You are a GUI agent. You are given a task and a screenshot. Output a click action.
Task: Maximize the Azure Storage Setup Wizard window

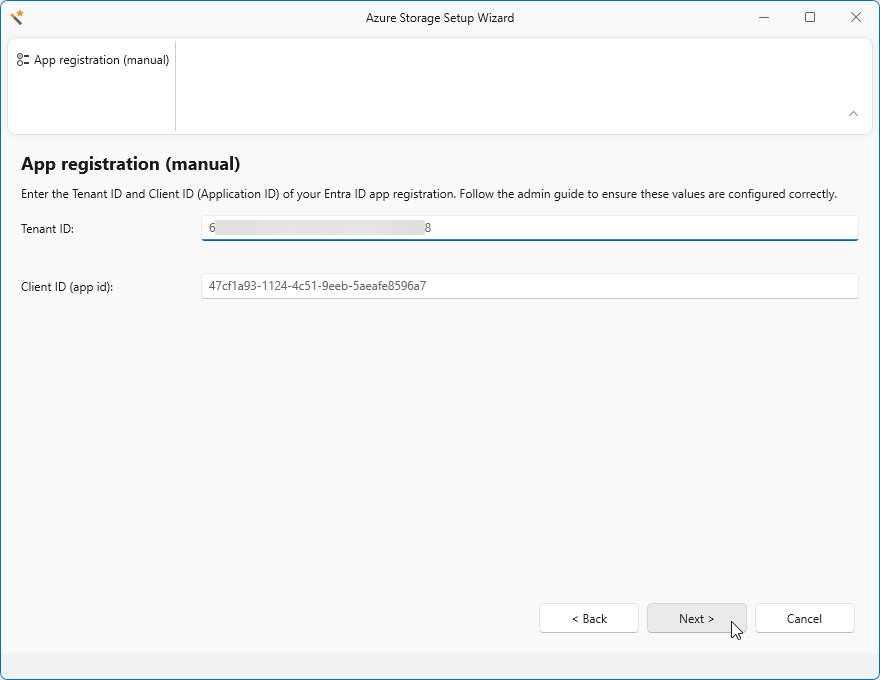click(810, 17)
